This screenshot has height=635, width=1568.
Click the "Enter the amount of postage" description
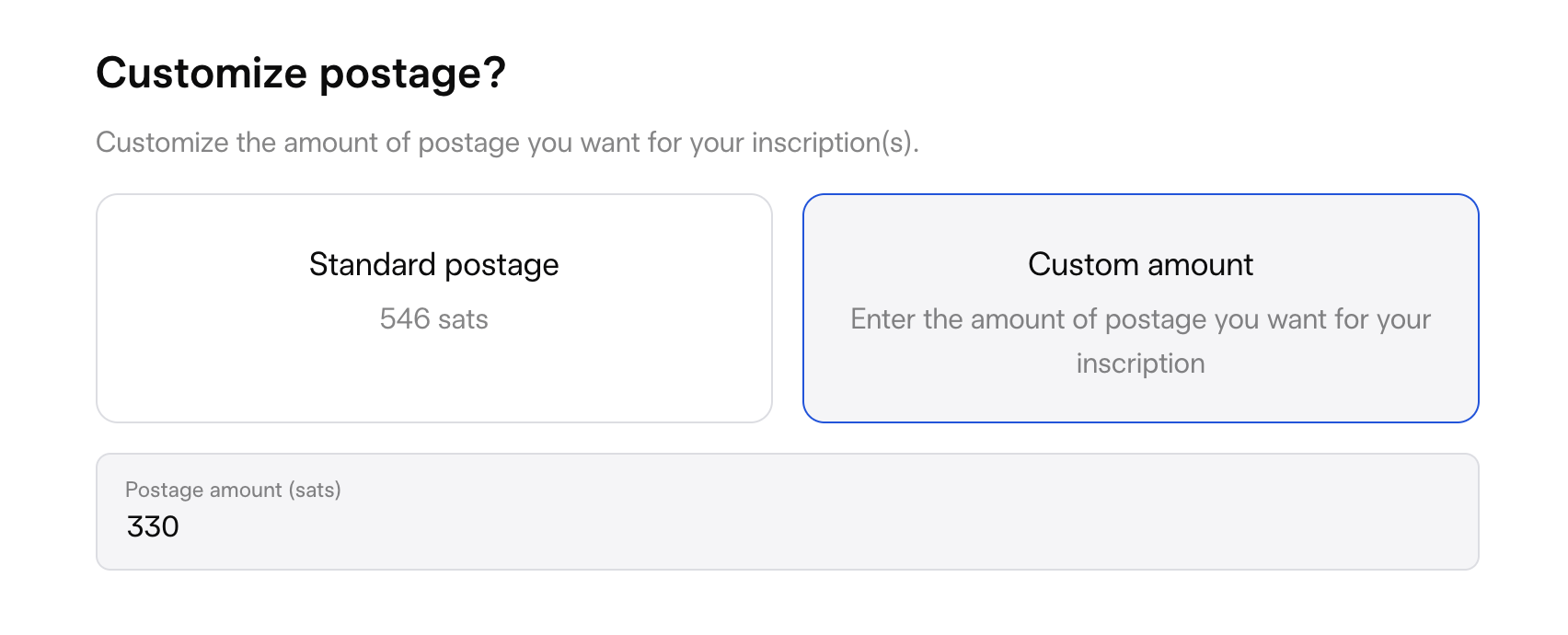click(1140, 319)
